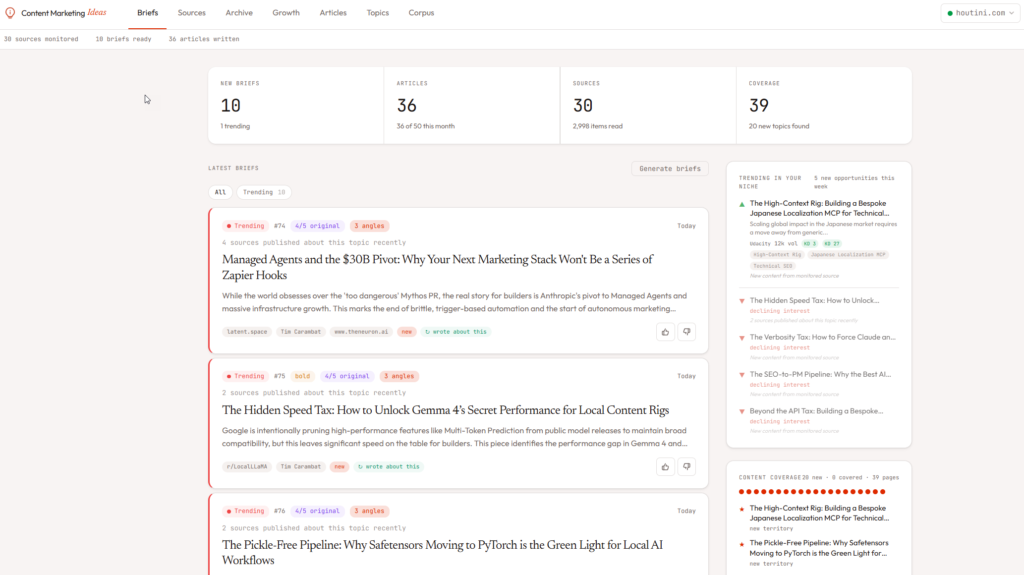Toggle the Trending 10 filter pill
The width and height of the screenshot is (1024, 575).
coord(264,192)
